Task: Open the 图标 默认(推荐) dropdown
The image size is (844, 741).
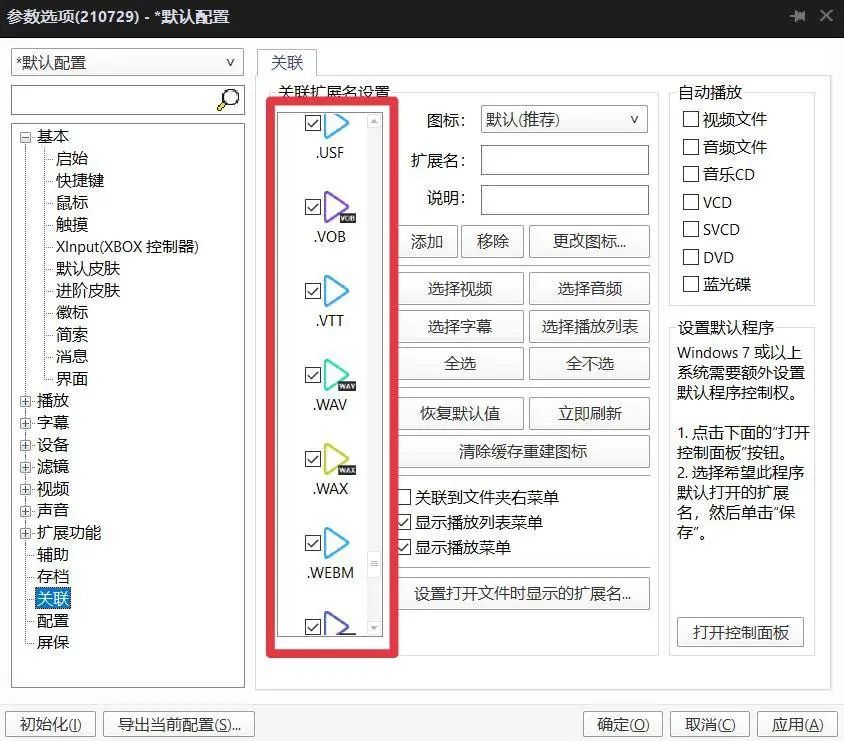Action: 563,119
